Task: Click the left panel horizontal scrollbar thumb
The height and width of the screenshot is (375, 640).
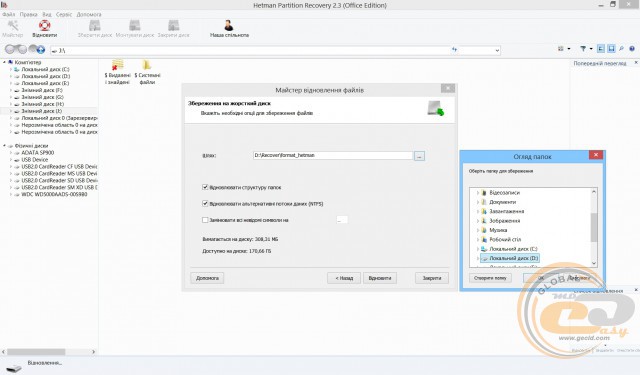Action: point(36,352)
